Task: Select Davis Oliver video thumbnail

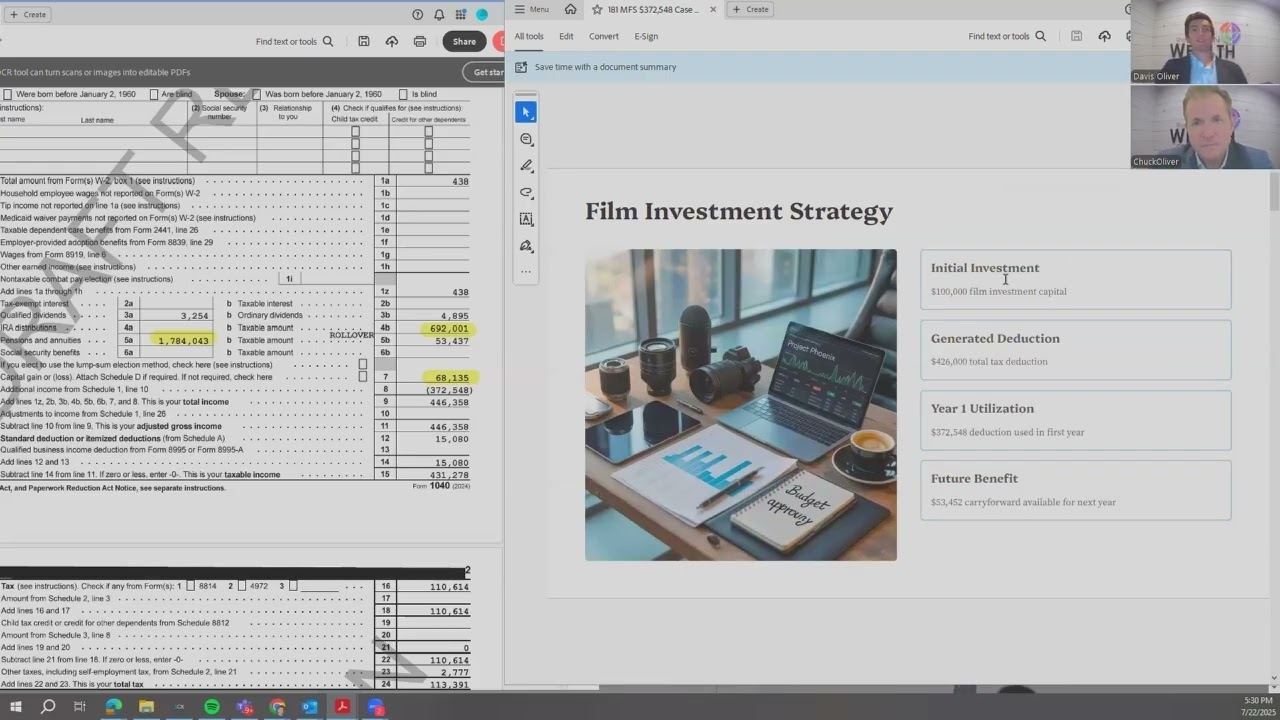Action: click(x=1205, y=42)
